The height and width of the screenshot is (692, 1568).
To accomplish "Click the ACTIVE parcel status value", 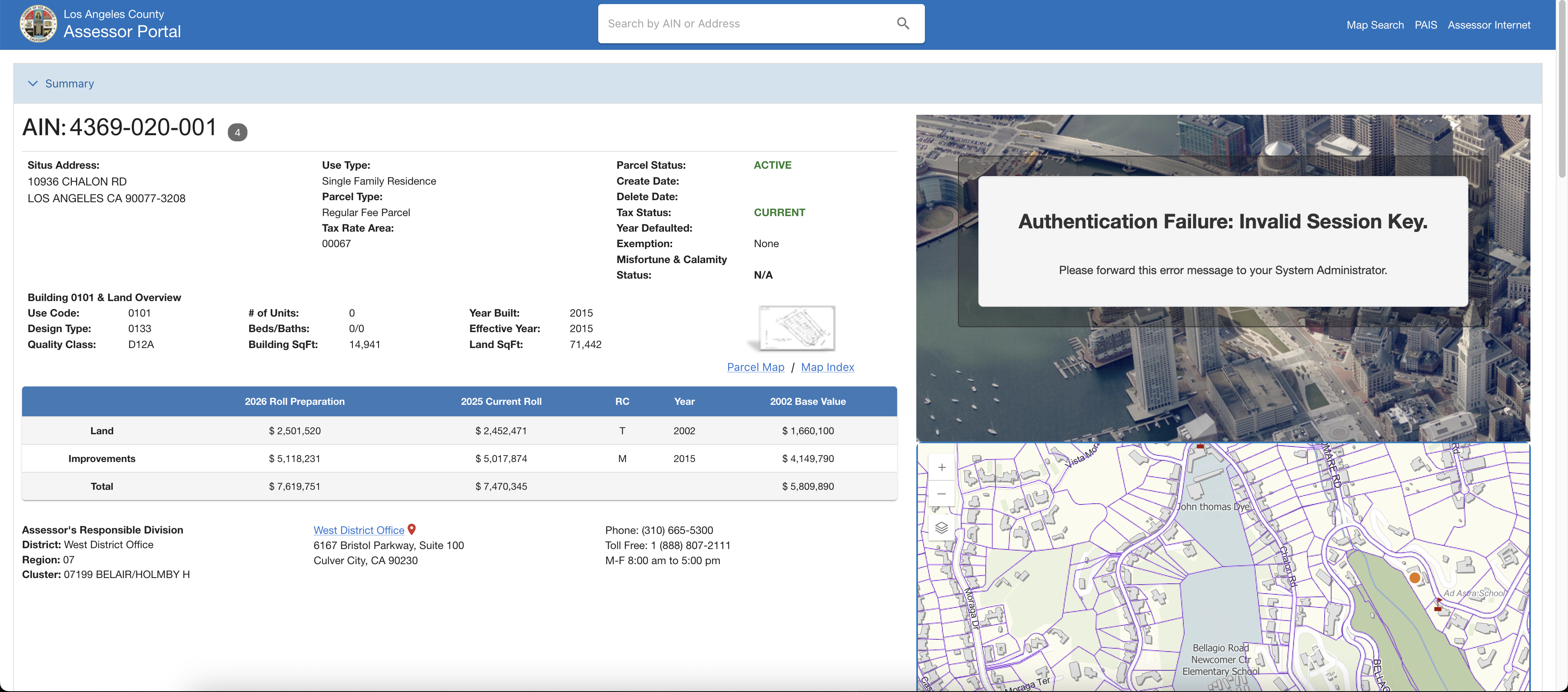I will [773, 165].
